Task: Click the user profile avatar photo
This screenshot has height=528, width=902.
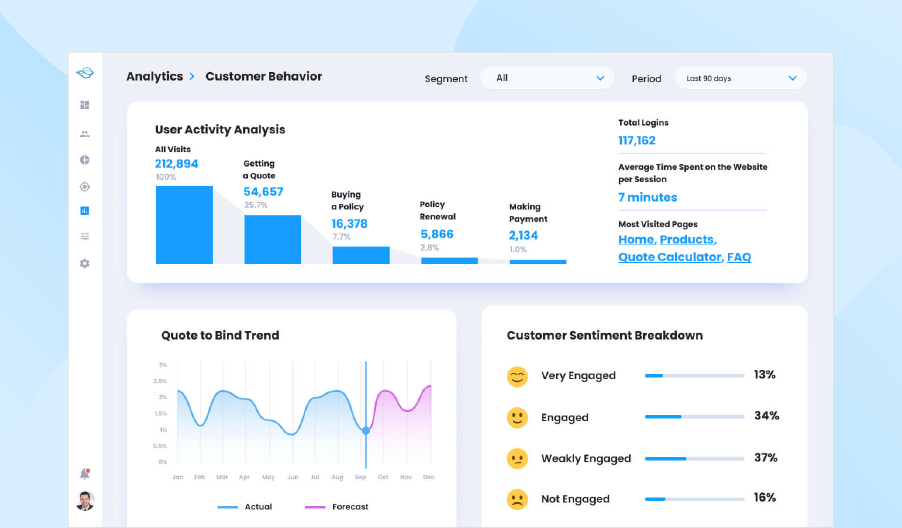Action: (x=85, y=501)
